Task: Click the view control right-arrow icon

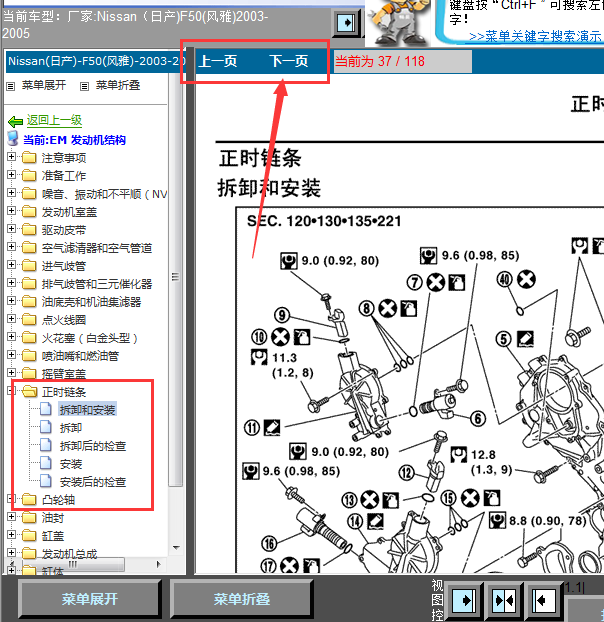Action: pos(464,599)
